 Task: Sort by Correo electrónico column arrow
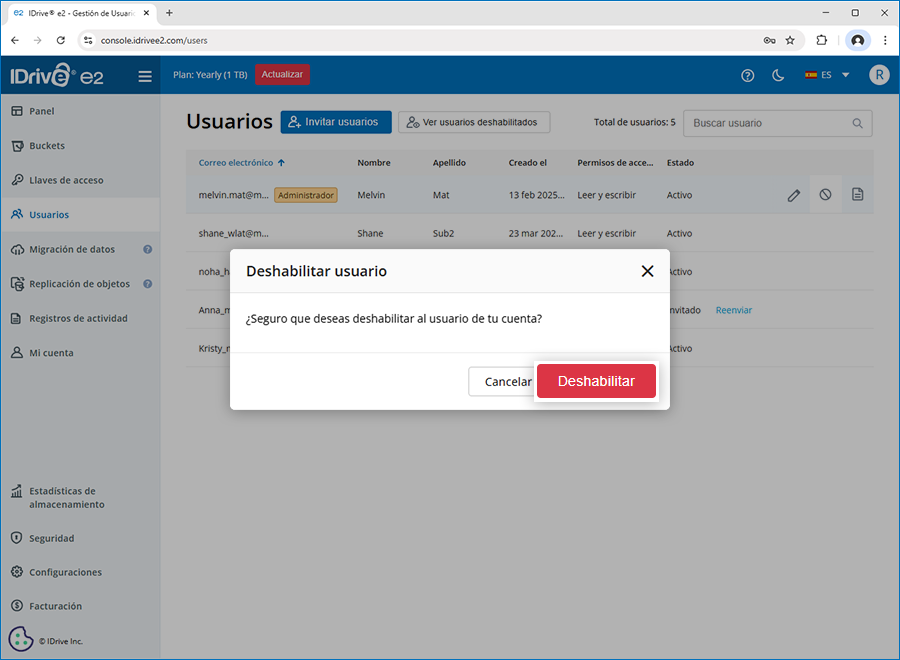pos(281,163)
